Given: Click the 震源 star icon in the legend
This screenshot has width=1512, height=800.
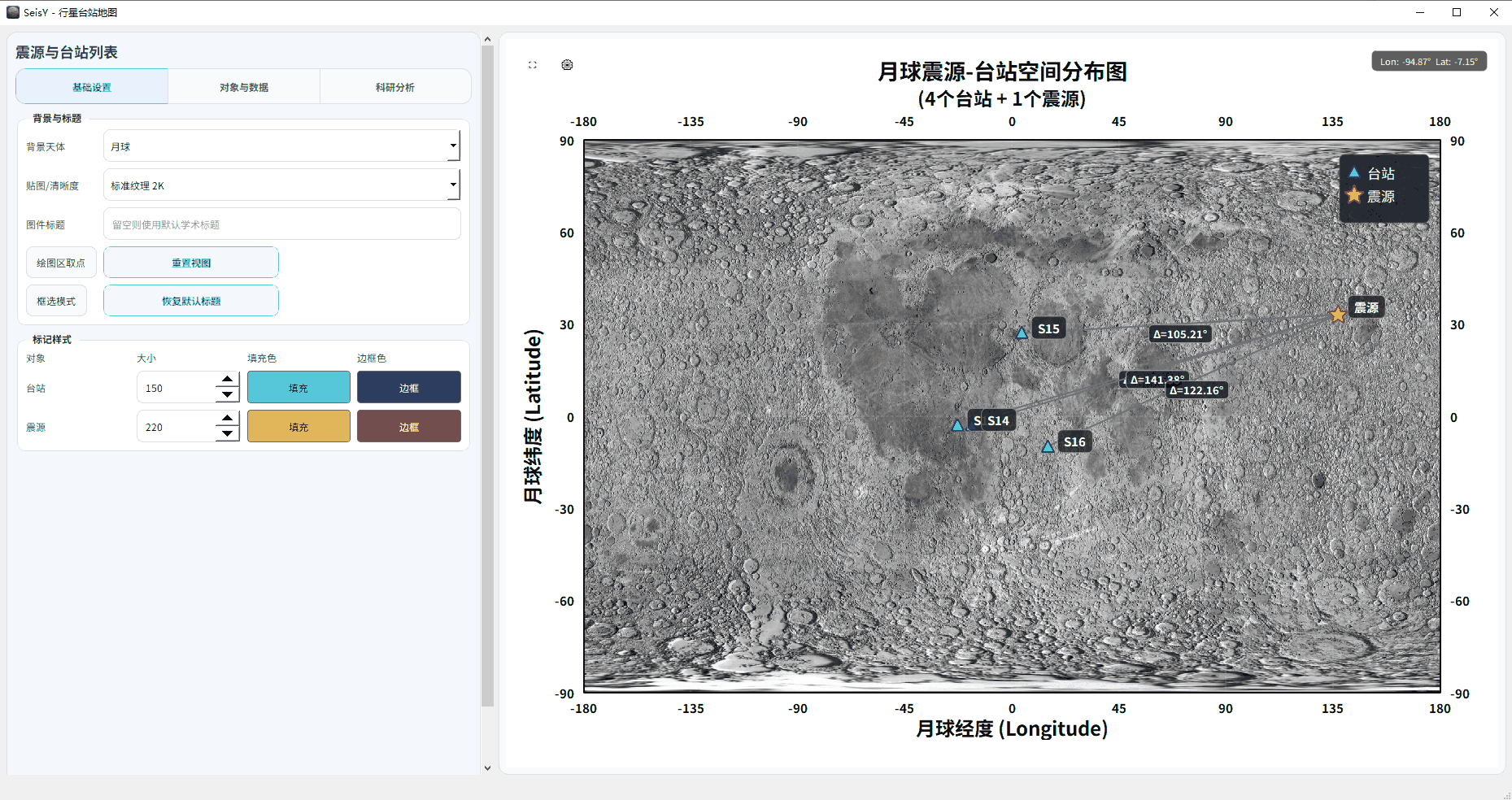Looking at the screenshot, I should click(1354, 195).
